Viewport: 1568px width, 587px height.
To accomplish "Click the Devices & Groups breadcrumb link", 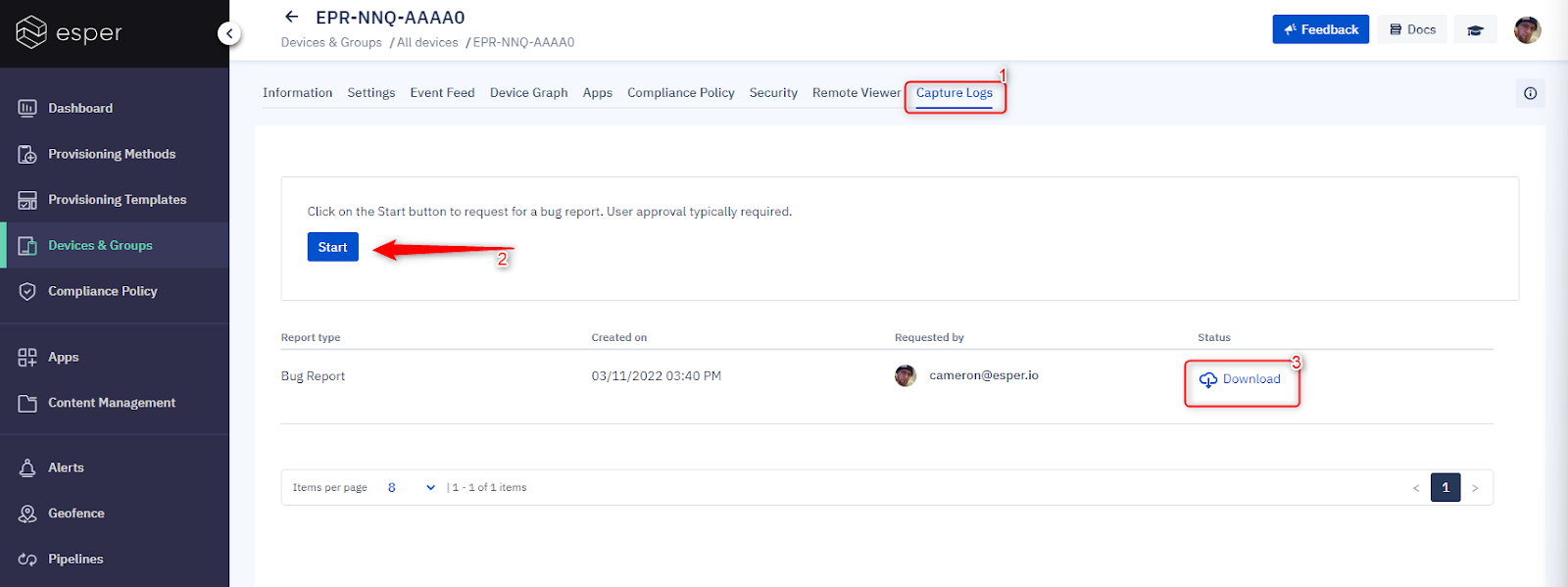I will pyautogui.click(x=331, y=42).
